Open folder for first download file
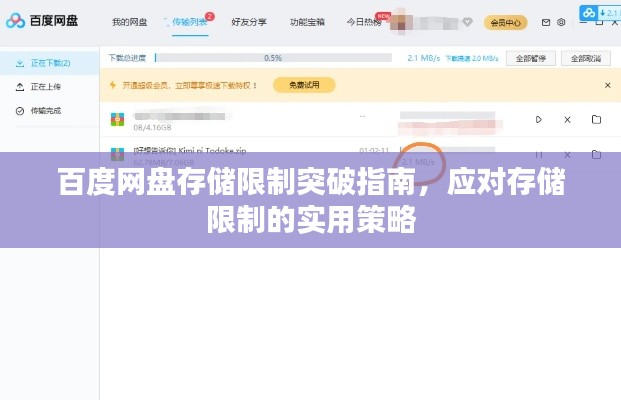The image size is (621, 400). pos(596,119)
